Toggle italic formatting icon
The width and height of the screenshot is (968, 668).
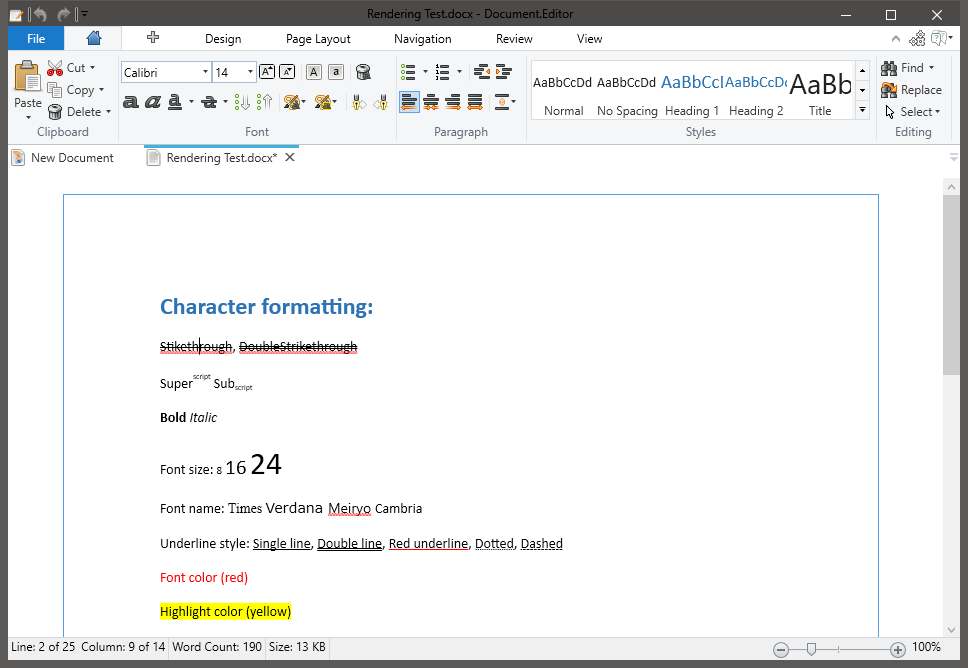tap(152, 102)
